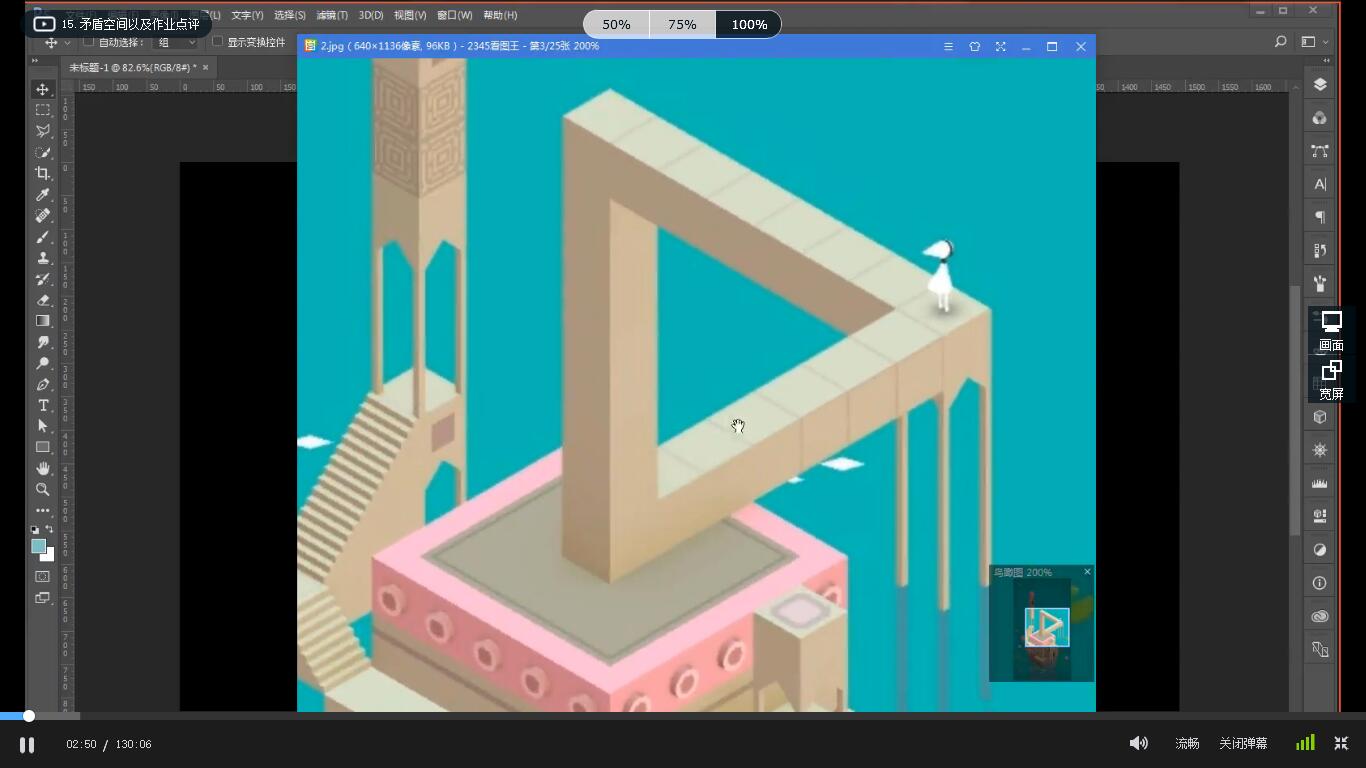
Task: Open the 滤镜(T) menu
Action: point(332,15)
